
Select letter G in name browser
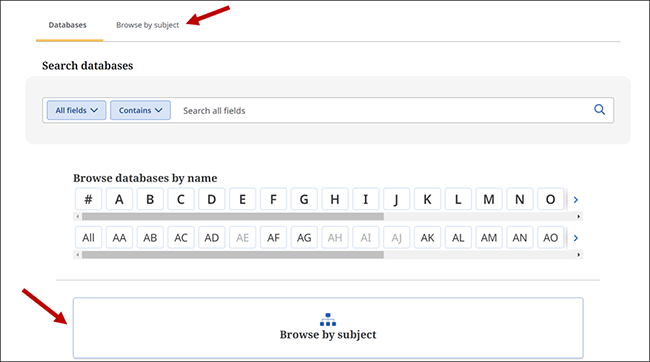click(x=304, y=199)
